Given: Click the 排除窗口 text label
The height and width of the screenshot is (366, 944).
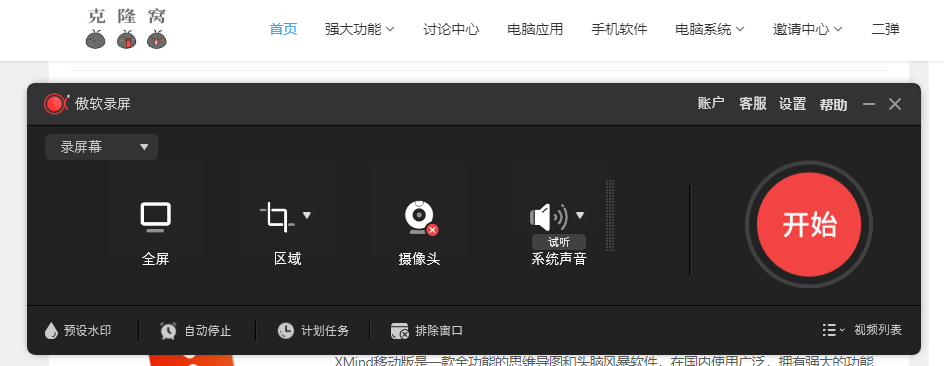Looking at the screenshot, I should pyautogui.click(x=439, y=330).
